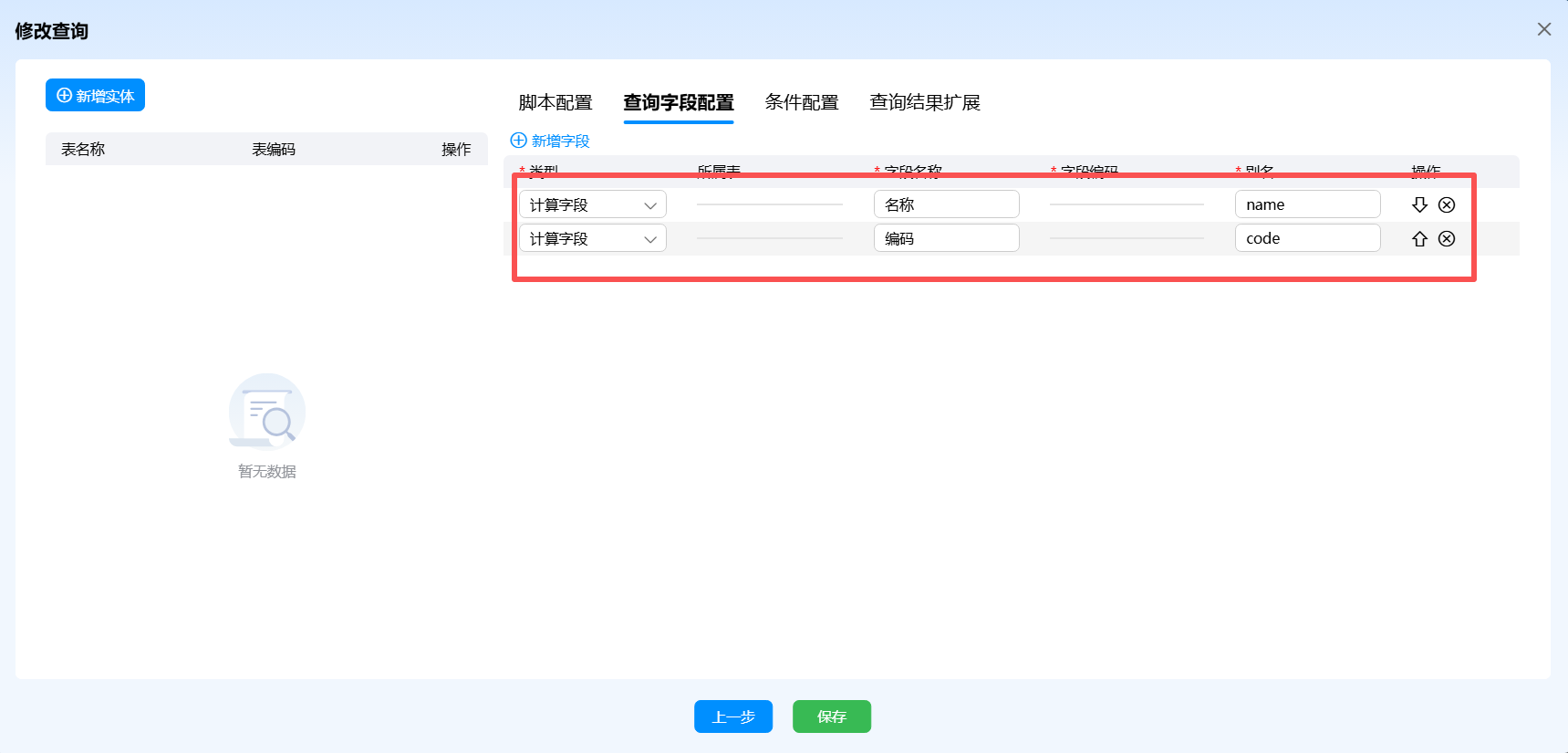Open the 类型 dropdown in the 编码 row
The width and height of the screenshot is (1568, 753).
tap(593, 238)
